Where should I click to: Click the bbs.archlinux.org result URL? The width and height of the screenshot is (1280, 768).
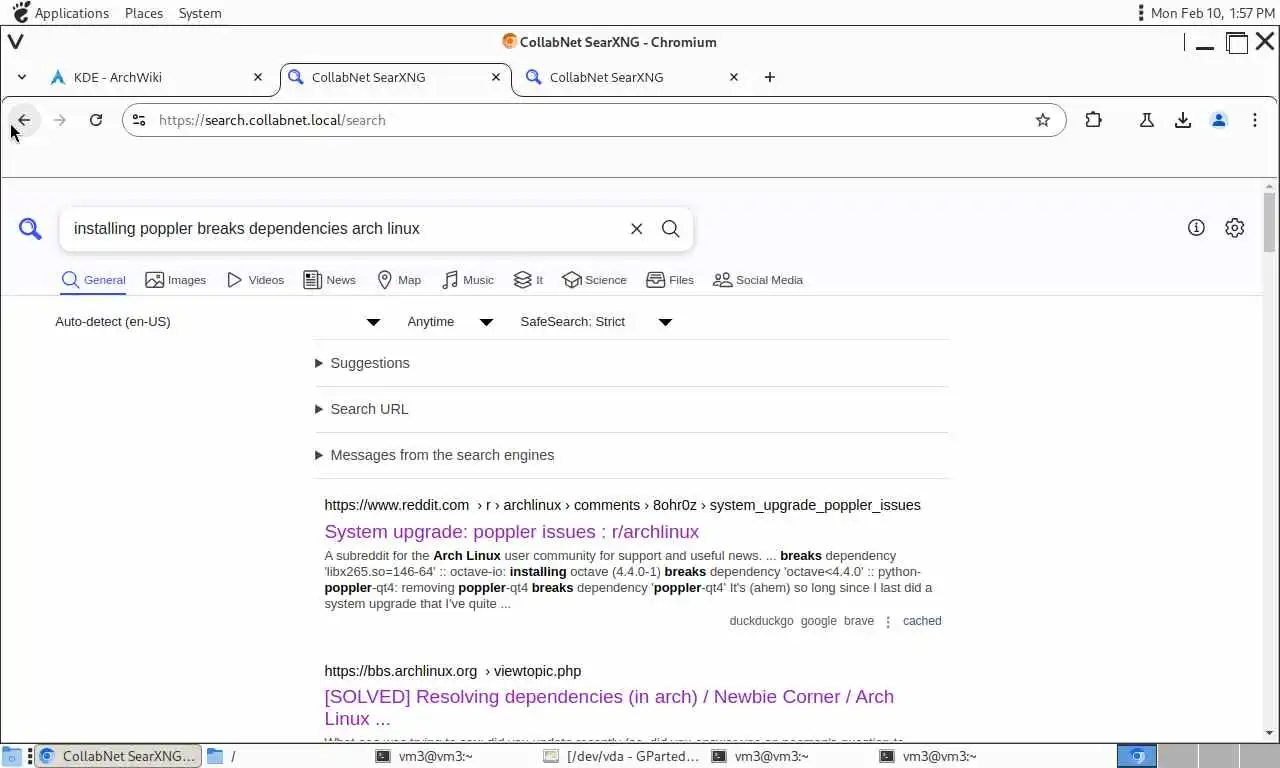[x=452, y=671]
